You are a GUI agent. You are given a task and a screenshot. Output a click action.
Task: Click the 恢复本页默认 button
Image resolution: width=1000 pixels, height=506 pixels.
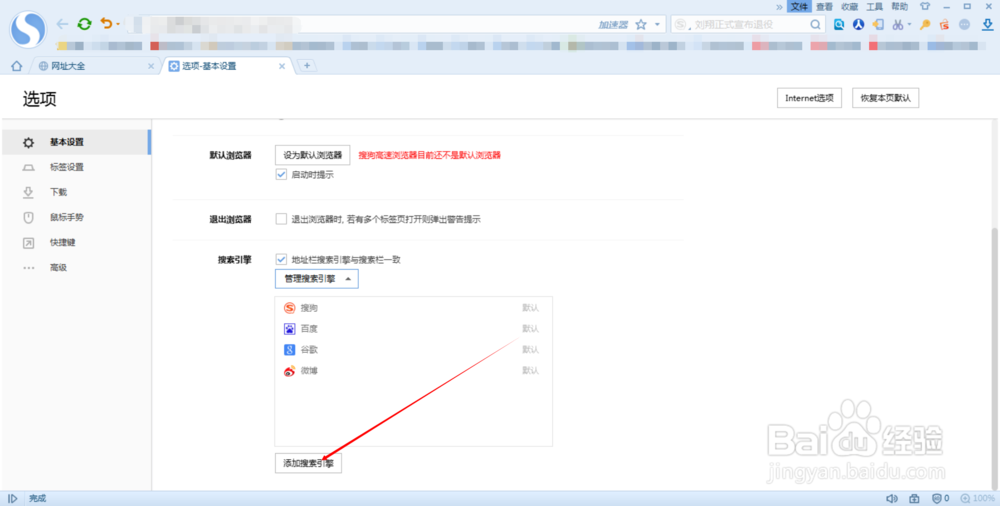coord(885,98)
